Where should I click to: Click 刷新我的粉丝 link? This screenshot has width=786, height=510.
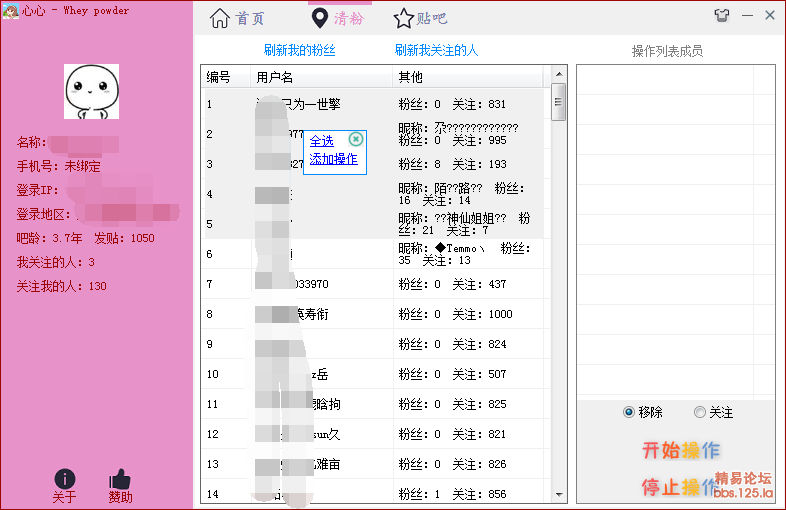pyautogui.click(x=299, y=50)
